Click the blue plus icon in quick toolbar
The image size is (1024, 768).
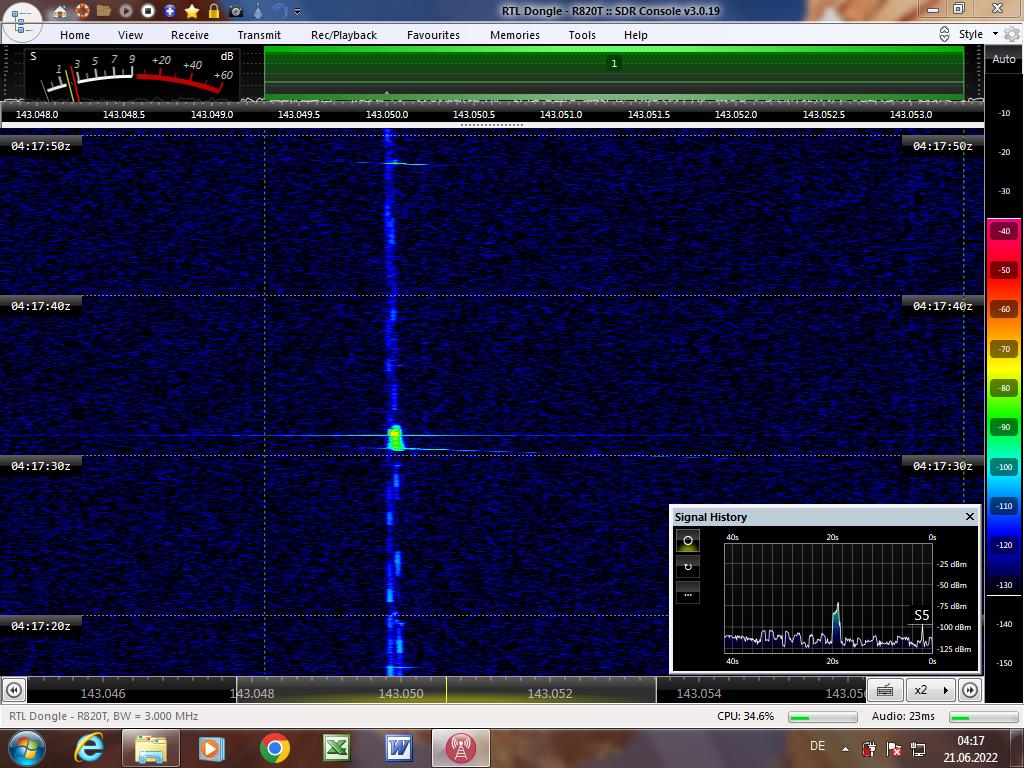click(170, 11)
